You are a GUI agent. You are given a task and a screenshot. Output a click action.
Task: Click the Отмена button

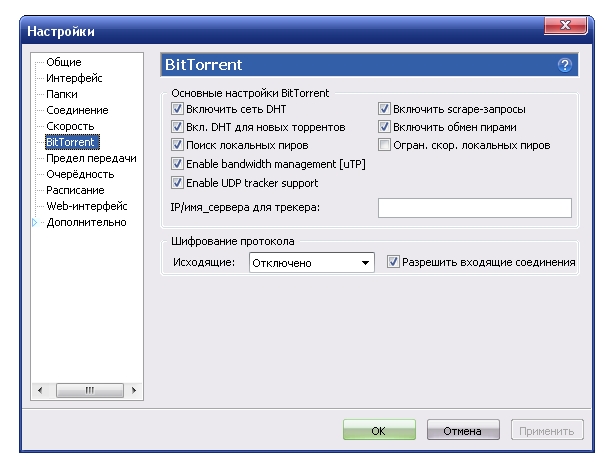(463, 430)
